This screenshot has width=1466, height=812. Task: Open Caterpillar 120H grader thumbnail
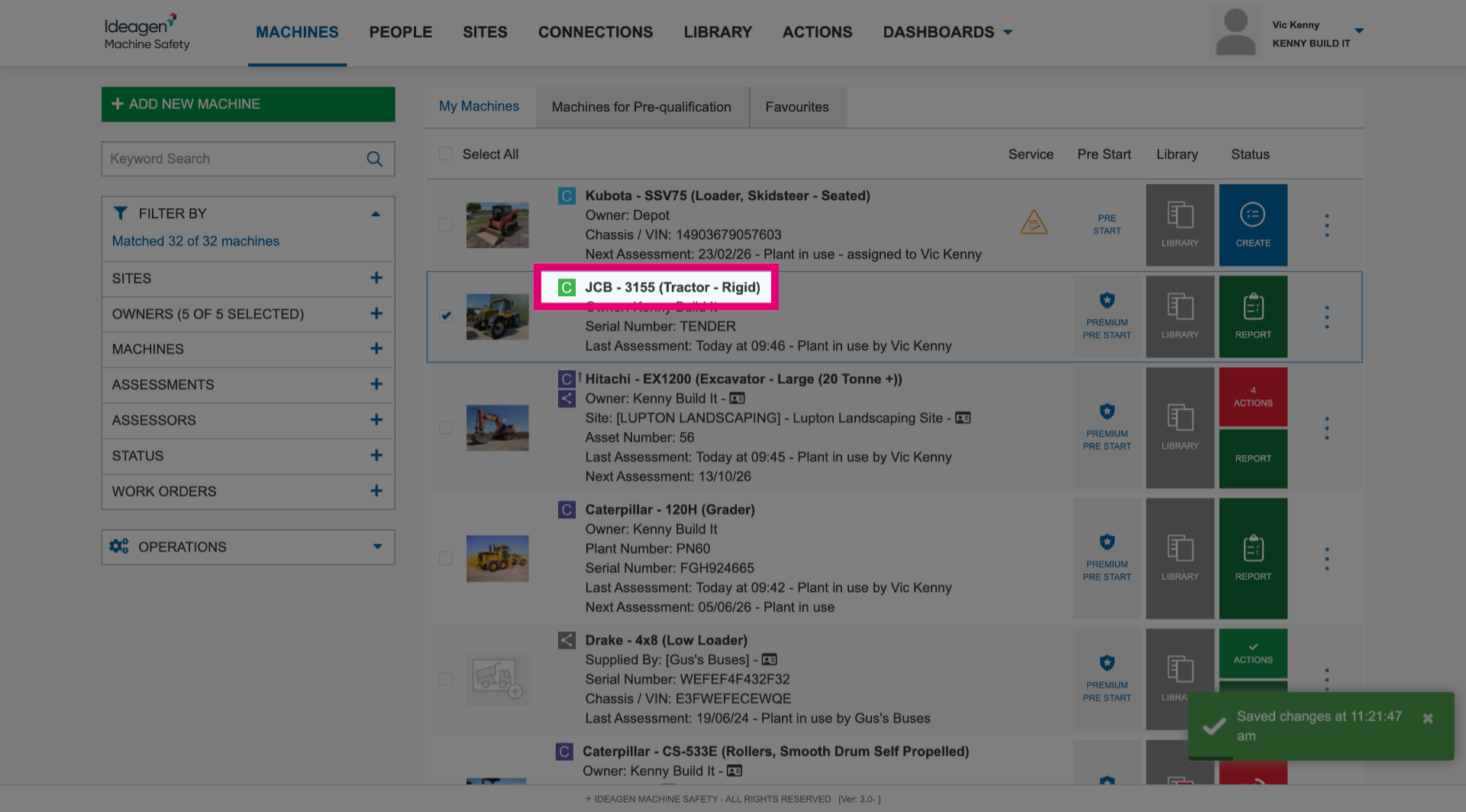[497, 559]
